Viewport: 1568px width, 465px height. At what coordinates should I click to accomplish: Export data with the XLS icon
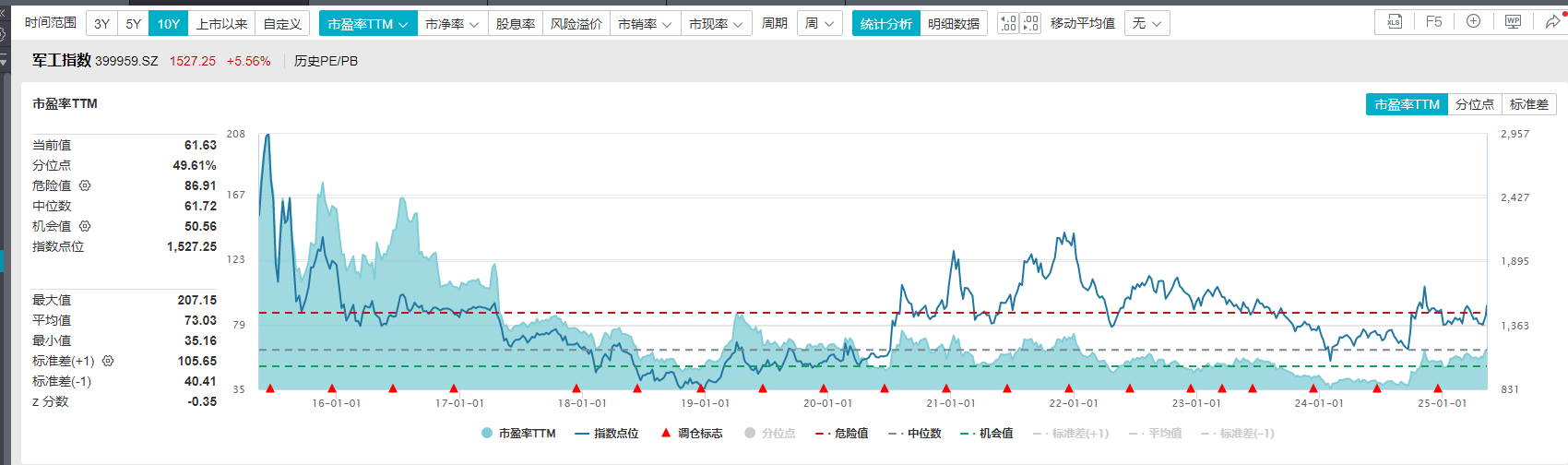point(1394,22)
